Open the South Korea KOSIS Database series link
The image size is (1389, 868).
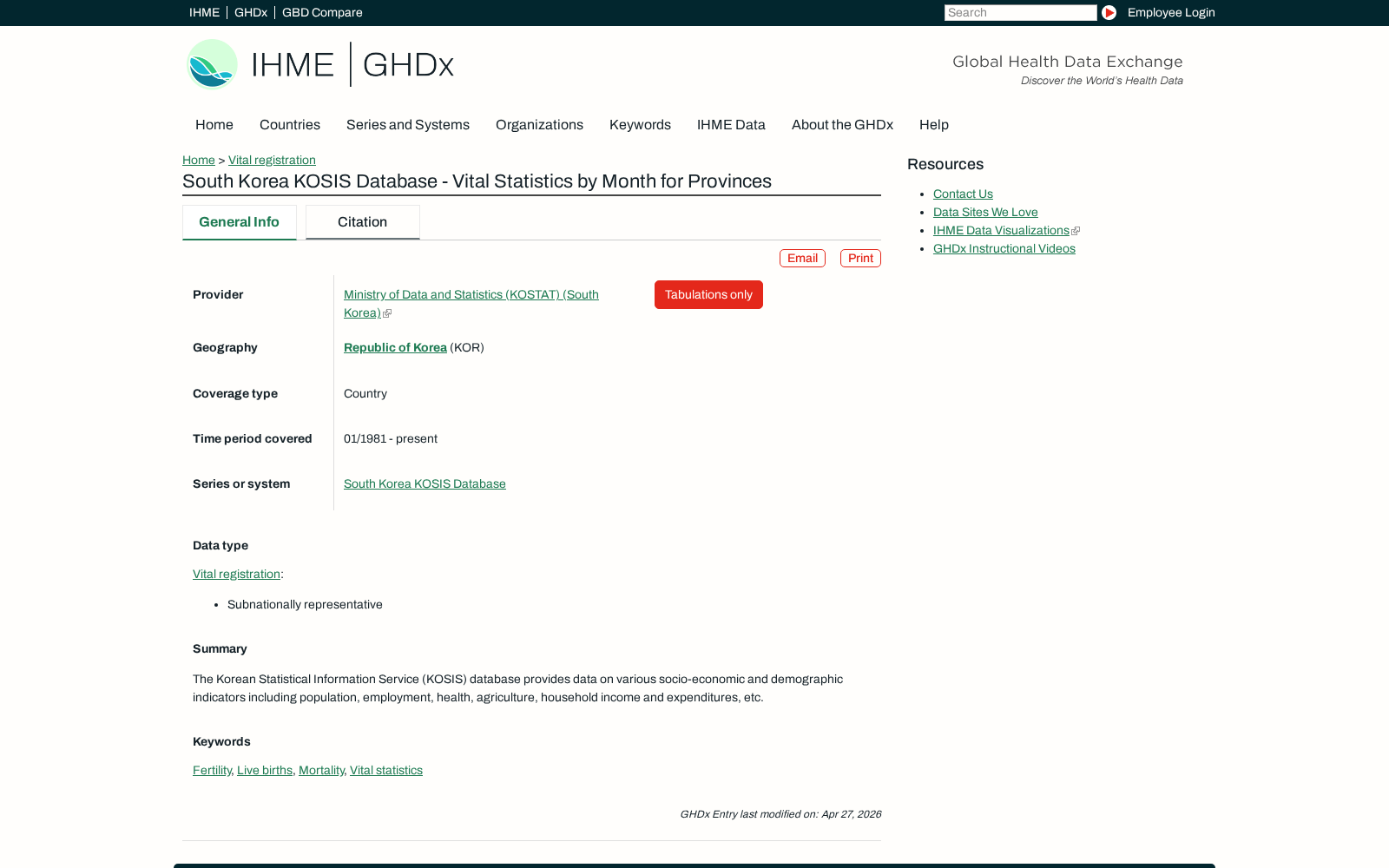pyautogui.click(x=425, y=484)
